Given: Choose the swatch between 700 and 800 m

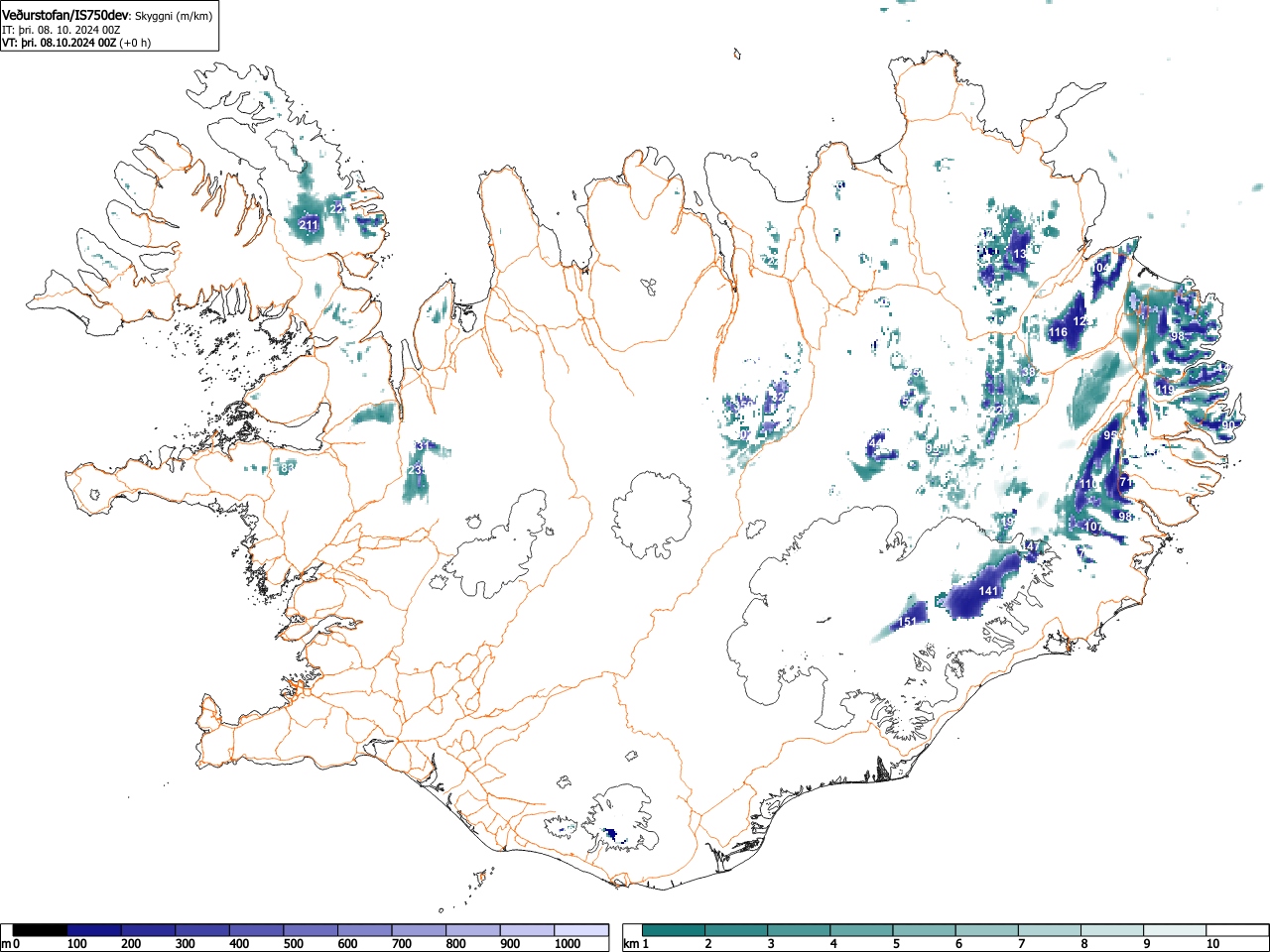Looking at the screenshot, I should point(419,930).
